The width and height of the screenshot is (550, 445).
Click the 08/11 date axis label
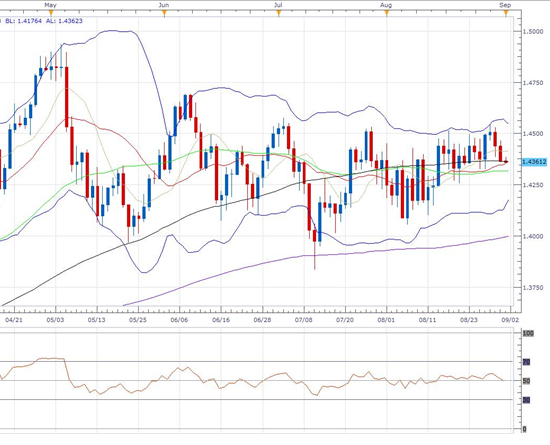(428, 320)
